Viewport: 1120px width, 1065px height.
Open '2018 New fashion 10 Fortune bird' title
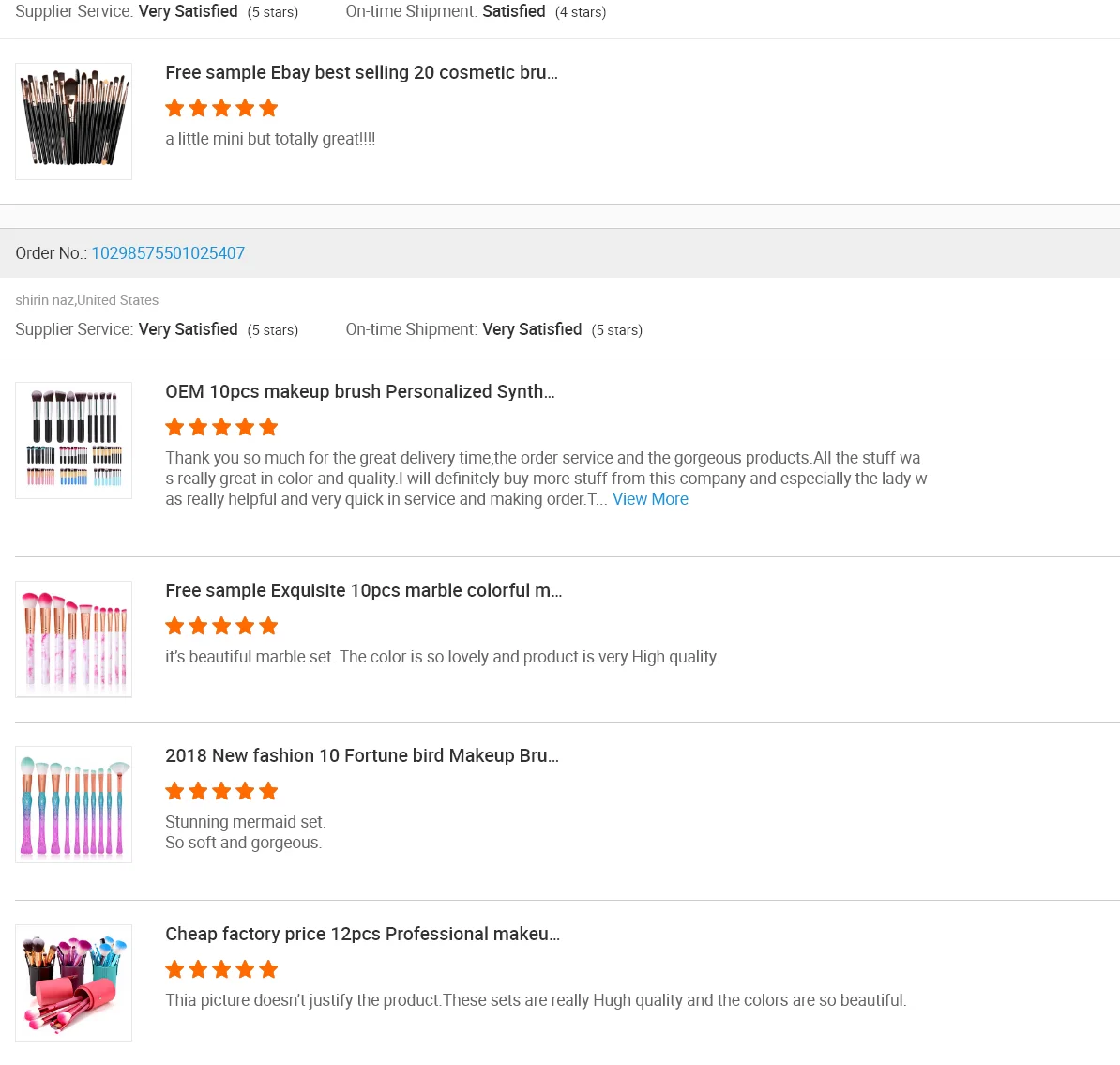point(361,755)
